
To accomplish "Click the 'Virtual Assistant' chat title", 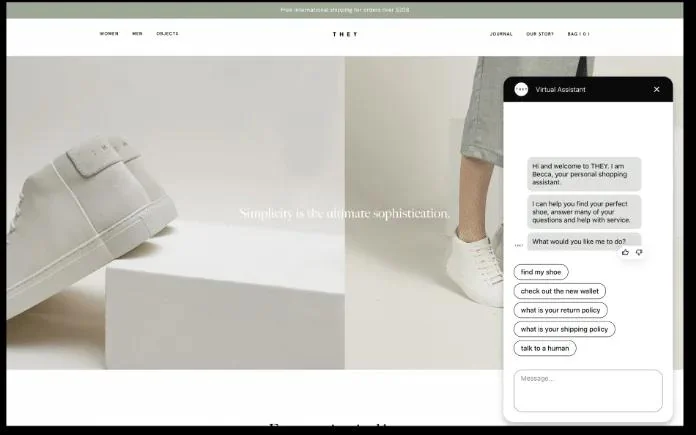I will tap(560, 90).
